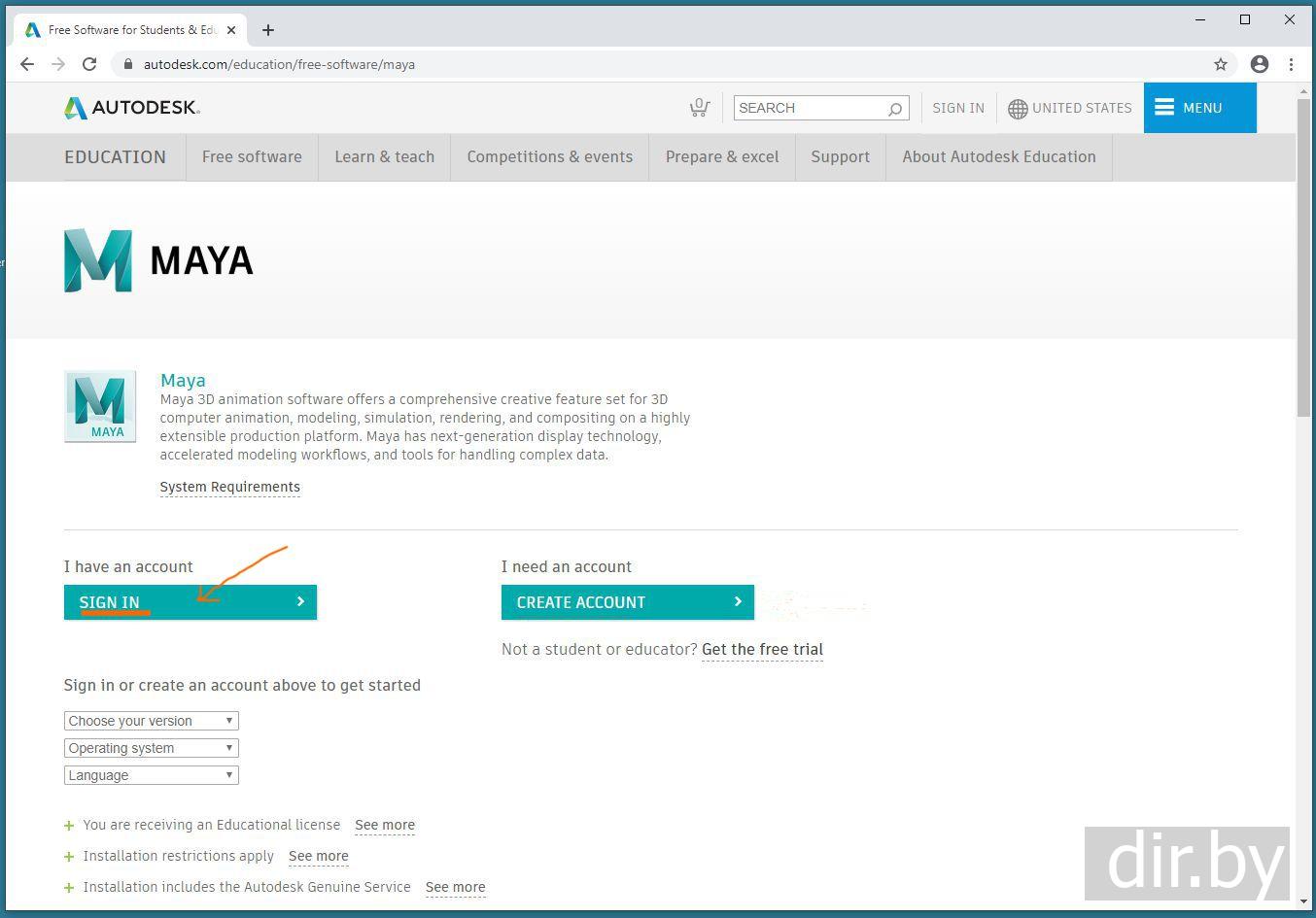
Task: Open the Chrome profile avatar icon
Action: click(x=1260, y=64)
